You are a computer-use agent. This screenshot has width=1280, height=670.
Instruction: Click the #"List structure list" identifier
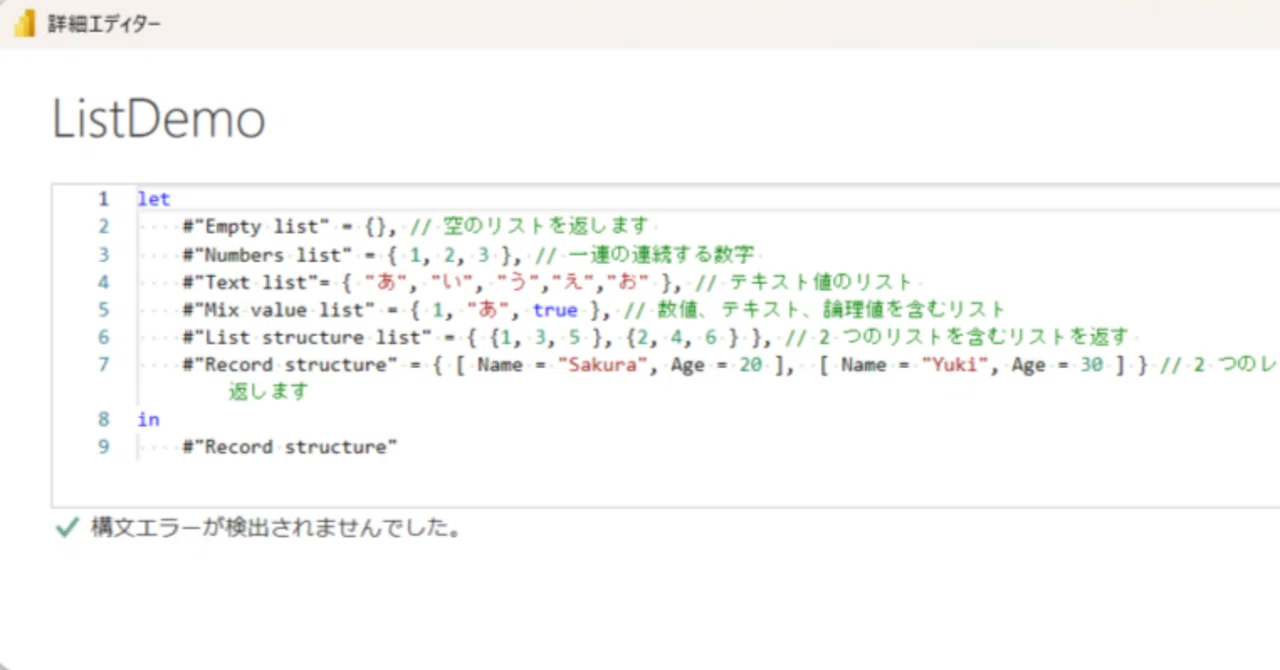pyautogui.click(x=307, y=337)
